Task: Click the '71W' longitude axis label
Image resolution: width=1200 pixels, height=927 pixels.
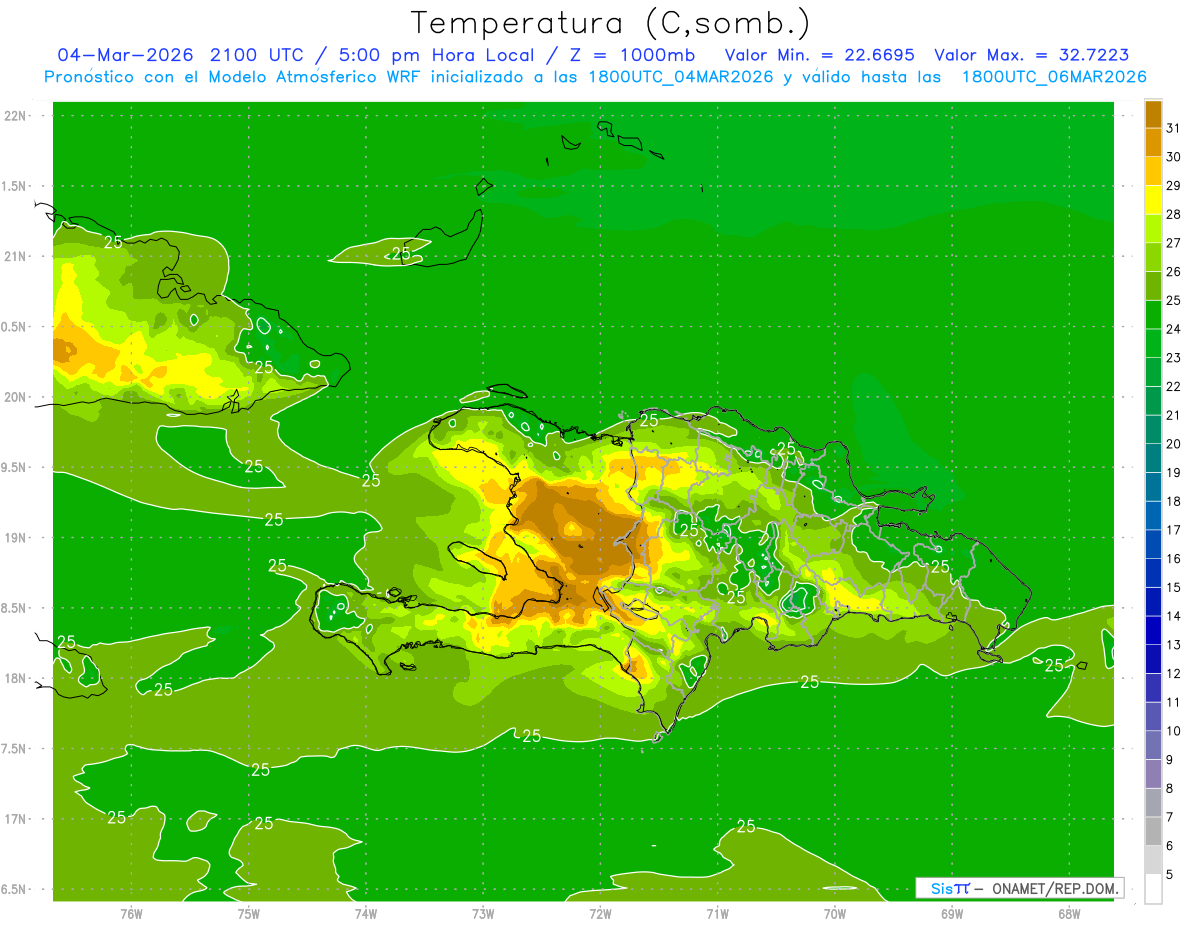Action: [x=717, y=914]
